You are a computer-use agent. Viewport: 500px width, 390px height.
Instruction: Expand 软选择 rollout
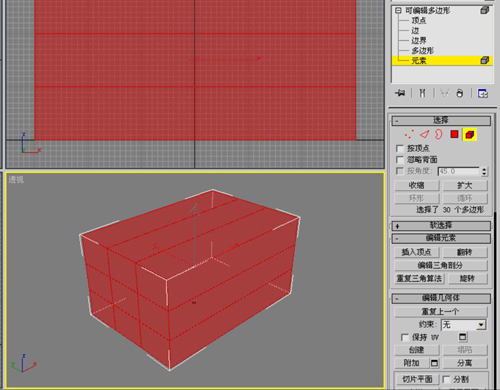tap(441, 226)
